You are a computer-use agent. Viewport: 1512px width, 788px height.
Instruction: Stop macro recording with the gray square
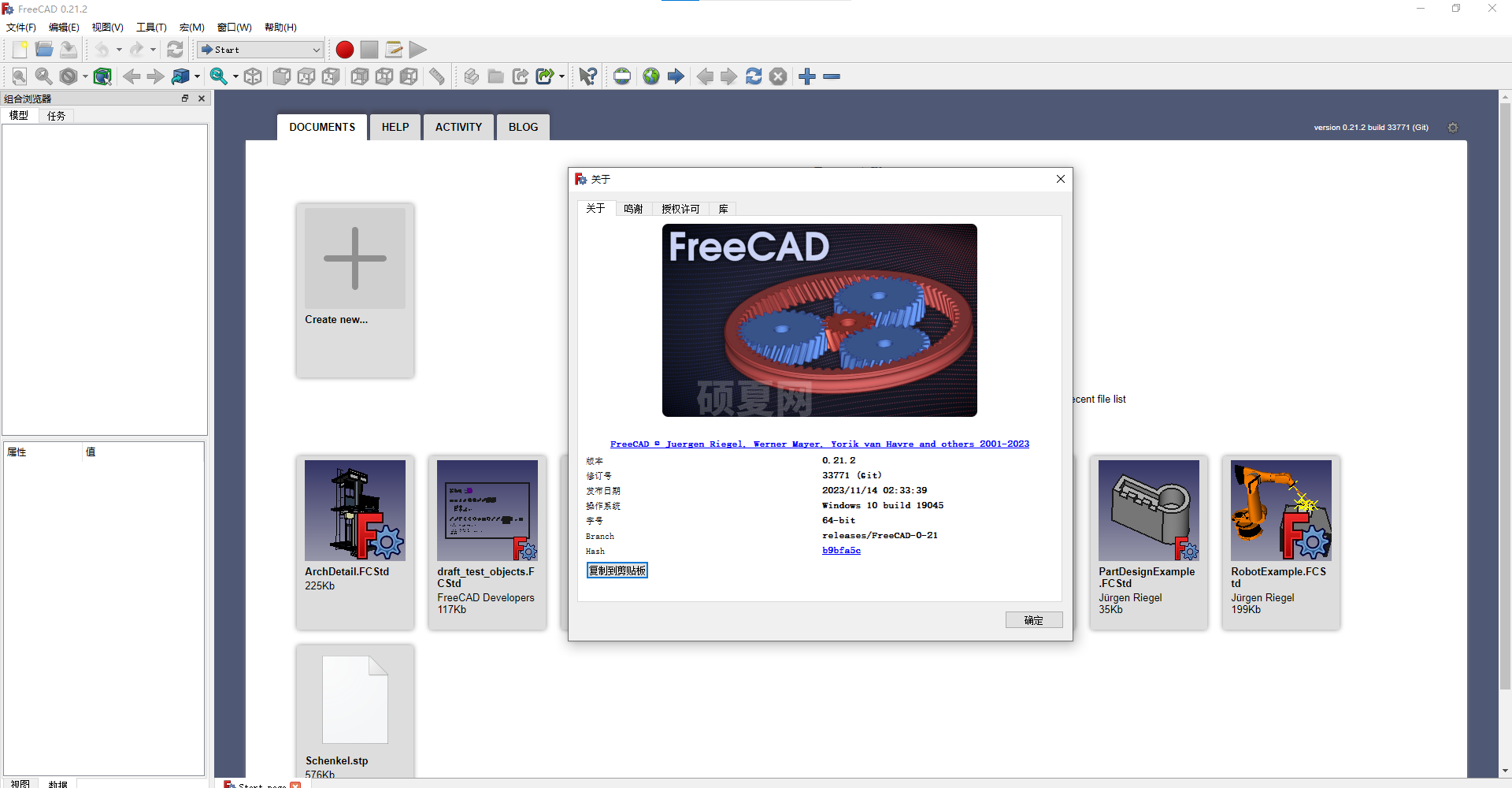coord(369,50)
